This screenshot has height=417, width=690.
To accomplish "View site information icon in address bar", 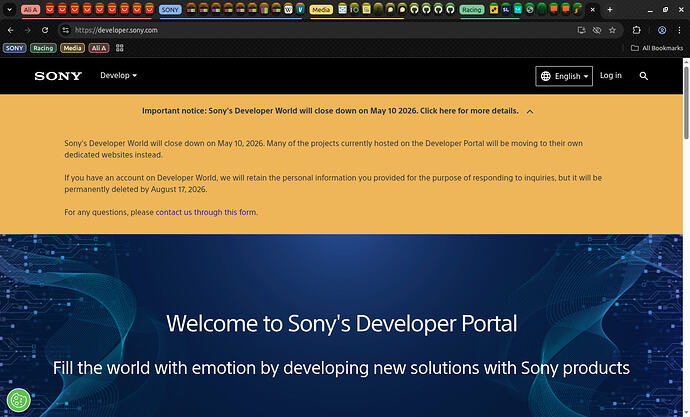I will coord(66,30).
